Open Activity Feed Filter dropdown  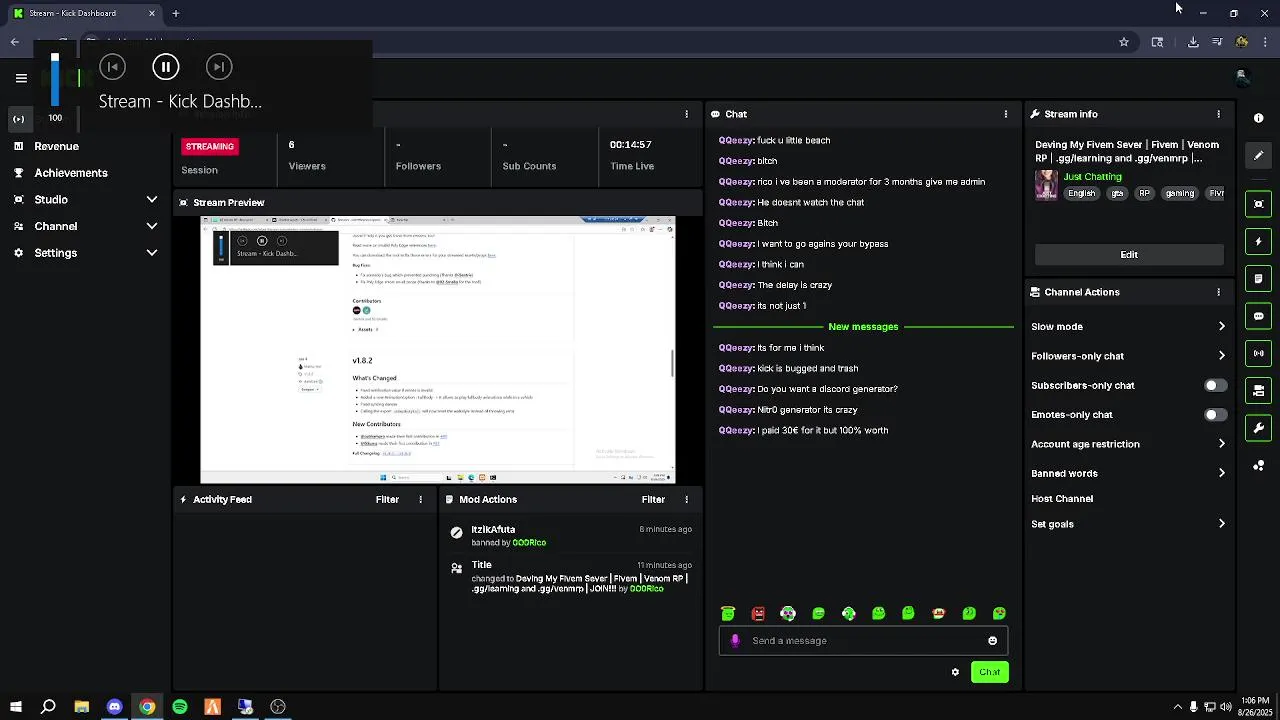pos(387,499)
